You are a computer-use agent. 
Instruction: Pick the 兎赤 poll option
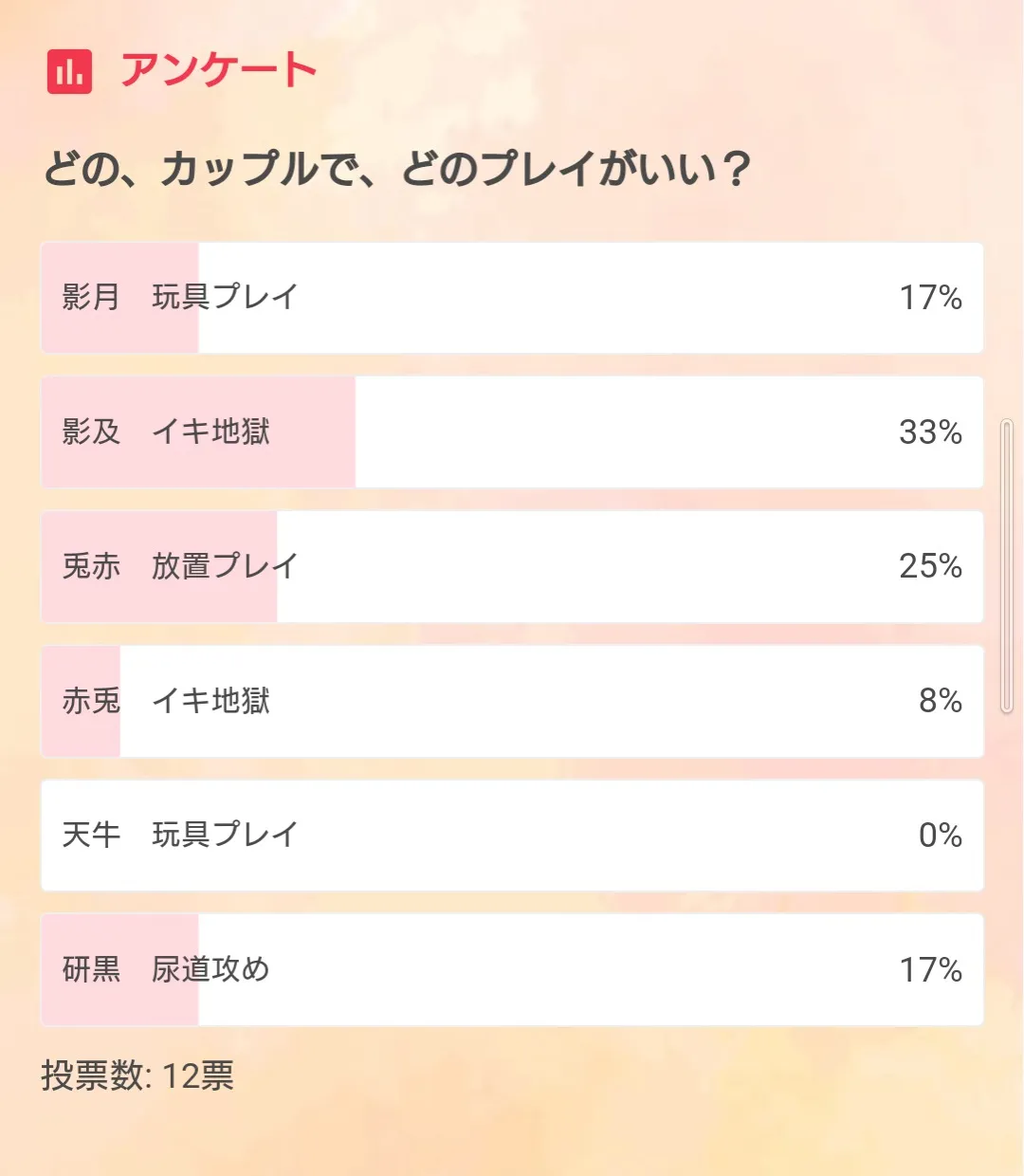(512, 567)
